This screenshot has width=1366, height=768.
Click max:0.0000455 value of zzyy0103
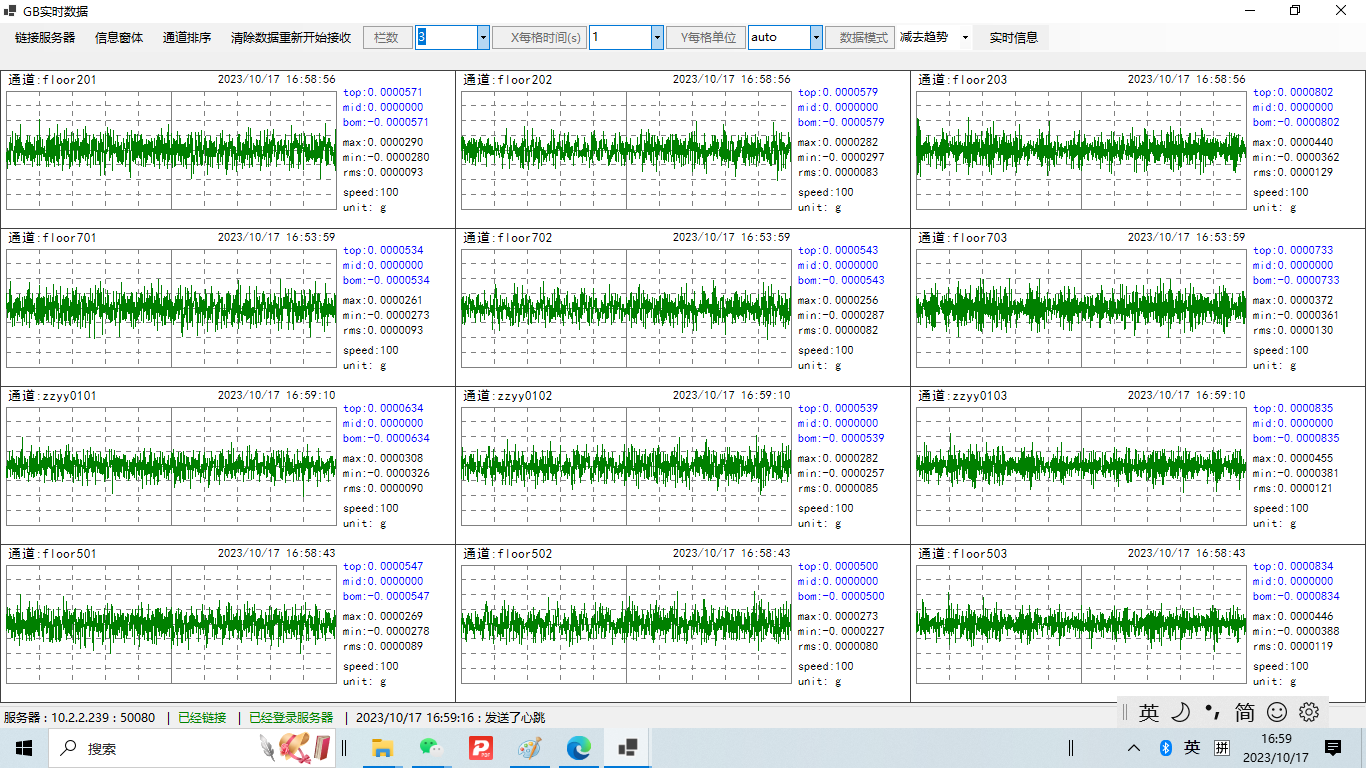pyautogui.click(x=1293, y=458)
